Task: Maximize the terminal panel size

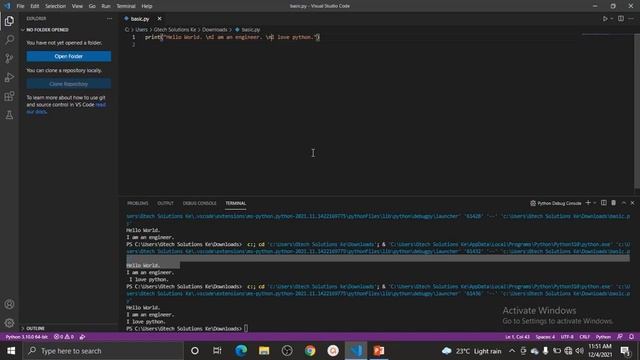Action: 624,203
